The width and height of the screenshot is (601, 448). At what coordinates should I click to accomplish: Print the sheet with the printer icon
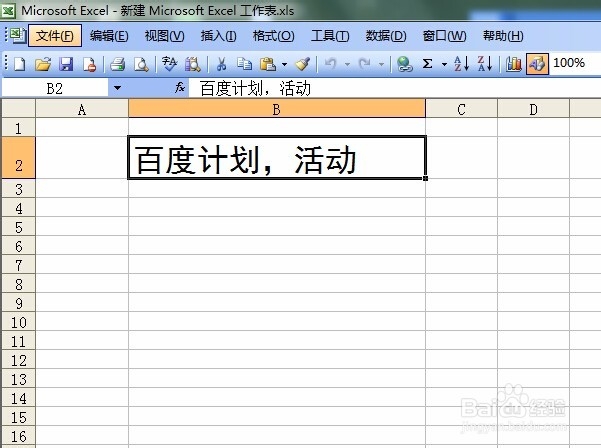(x=118, y=64)
